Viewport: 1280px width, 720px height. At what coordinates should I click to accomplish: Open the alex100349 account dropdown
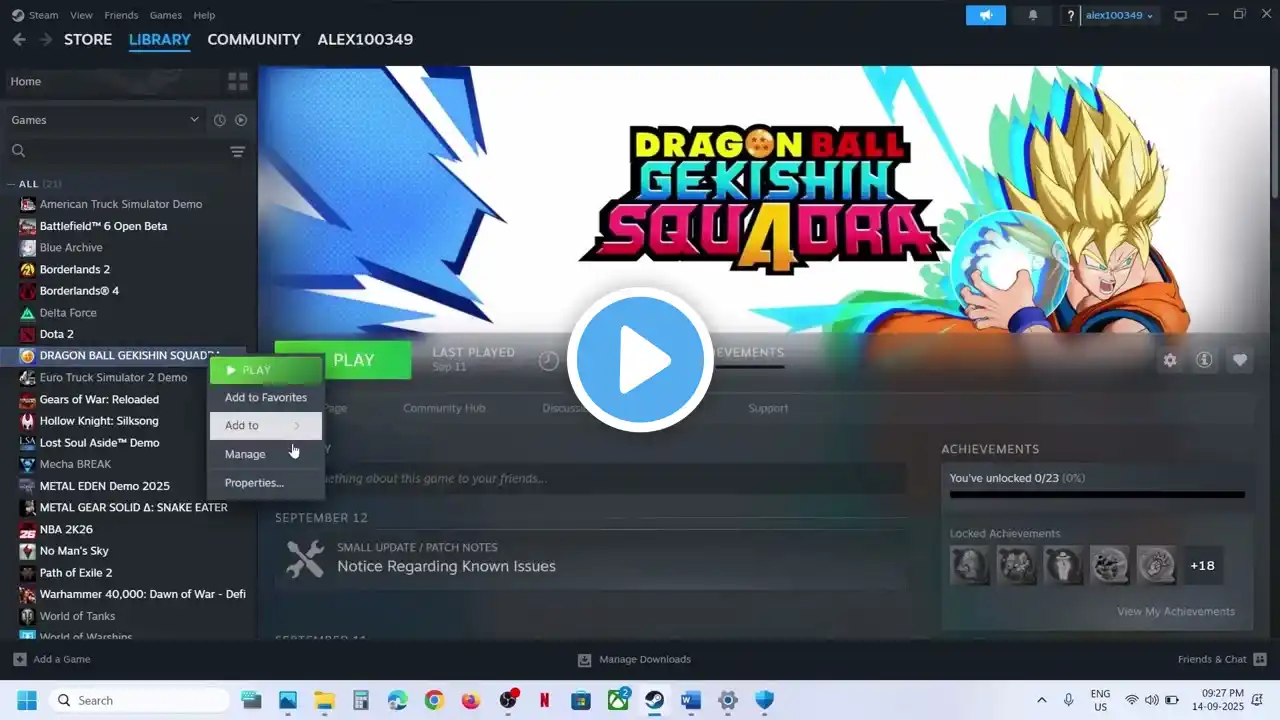(1120, 15)
